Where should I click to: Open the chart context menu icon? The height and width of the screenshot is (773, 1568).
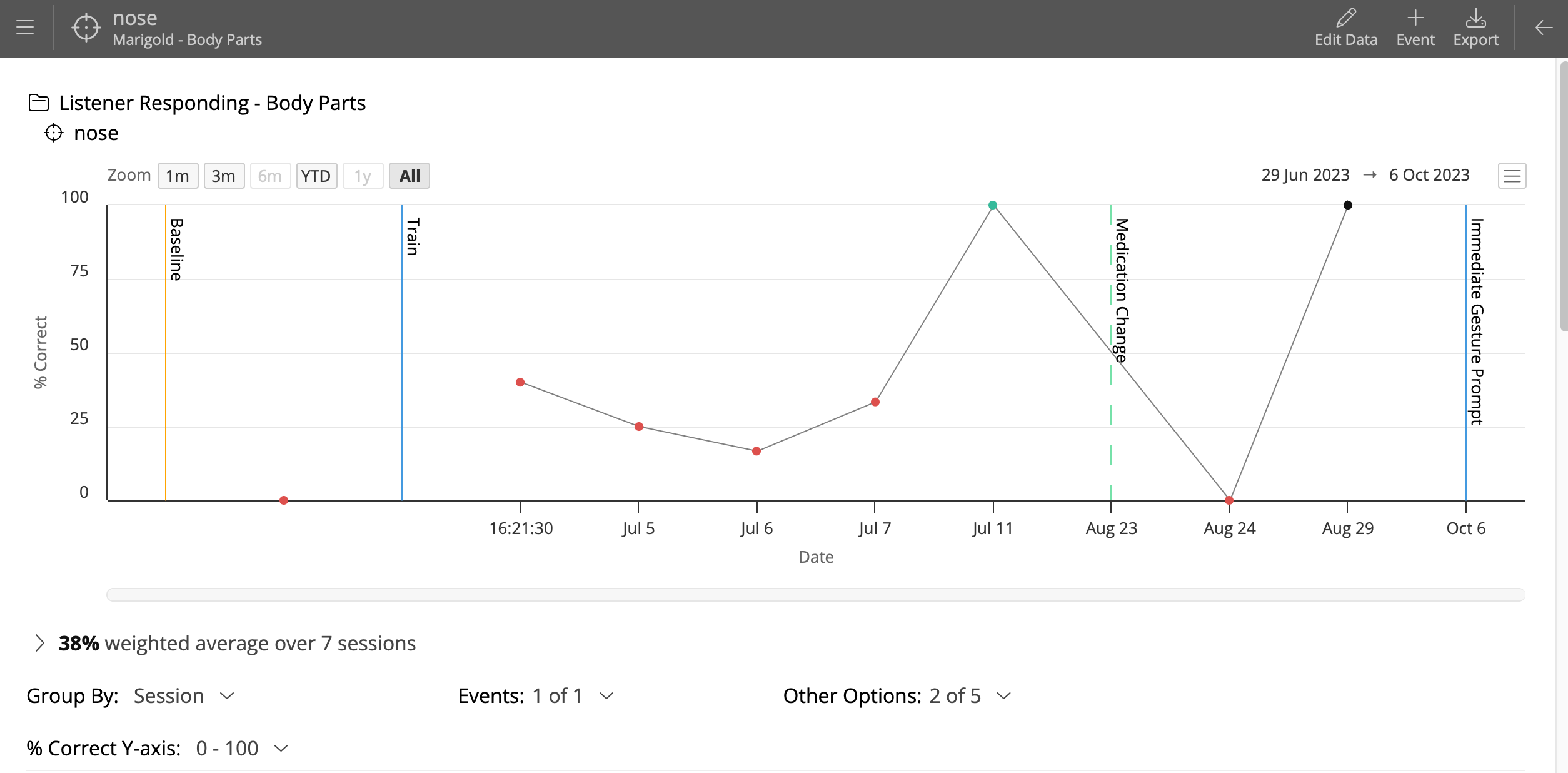pos(1512,176)
